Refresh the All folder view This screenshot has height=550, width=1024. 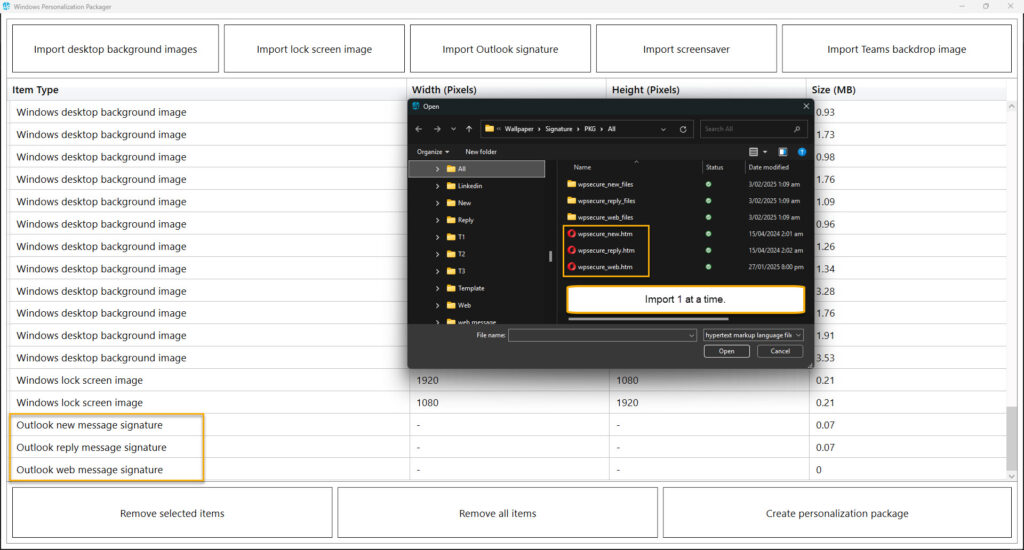click(683, 129)
